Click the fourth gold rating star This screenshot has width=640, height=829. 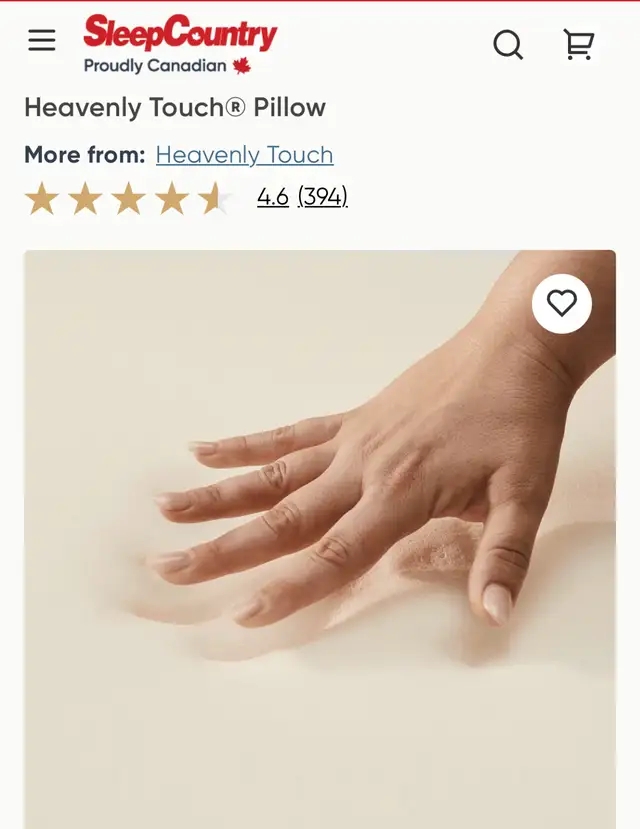click(172, 198)
